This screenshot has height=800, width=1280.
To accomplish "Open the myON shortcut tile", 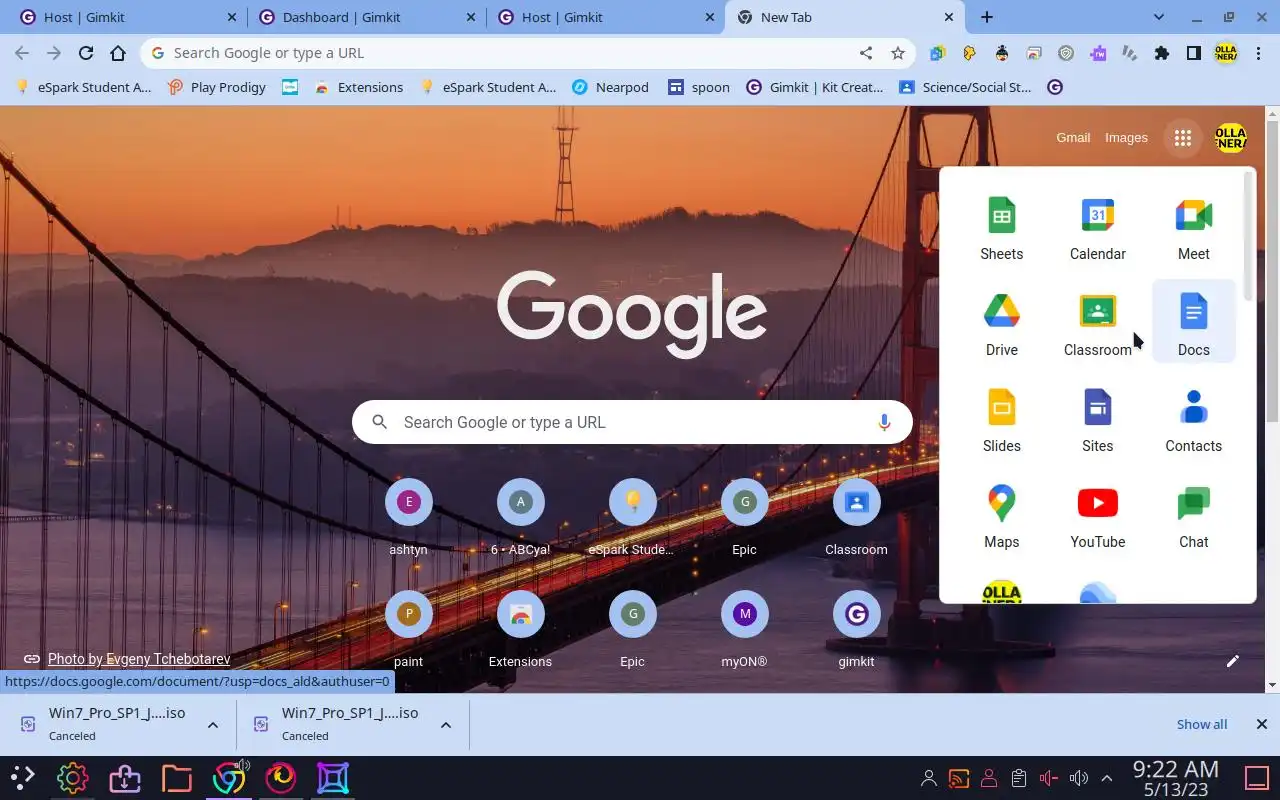I will pos(744,630).
